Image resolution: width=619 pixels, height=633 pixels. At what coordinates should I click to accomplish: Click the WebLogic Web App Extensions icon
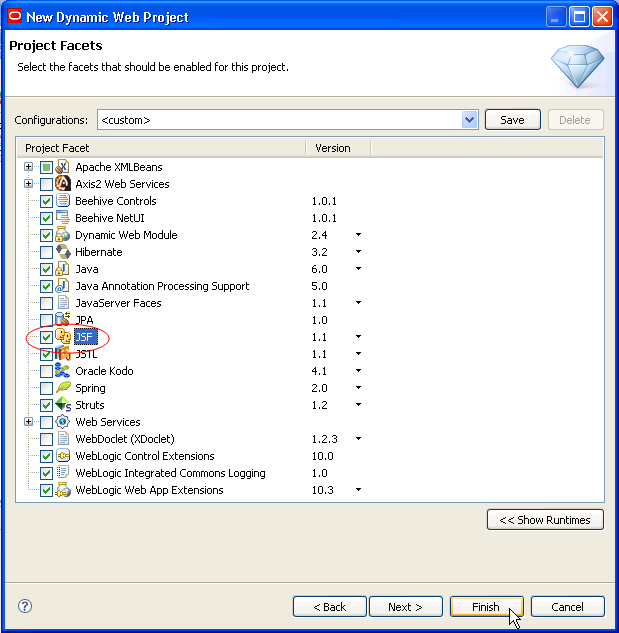point(63,490)
